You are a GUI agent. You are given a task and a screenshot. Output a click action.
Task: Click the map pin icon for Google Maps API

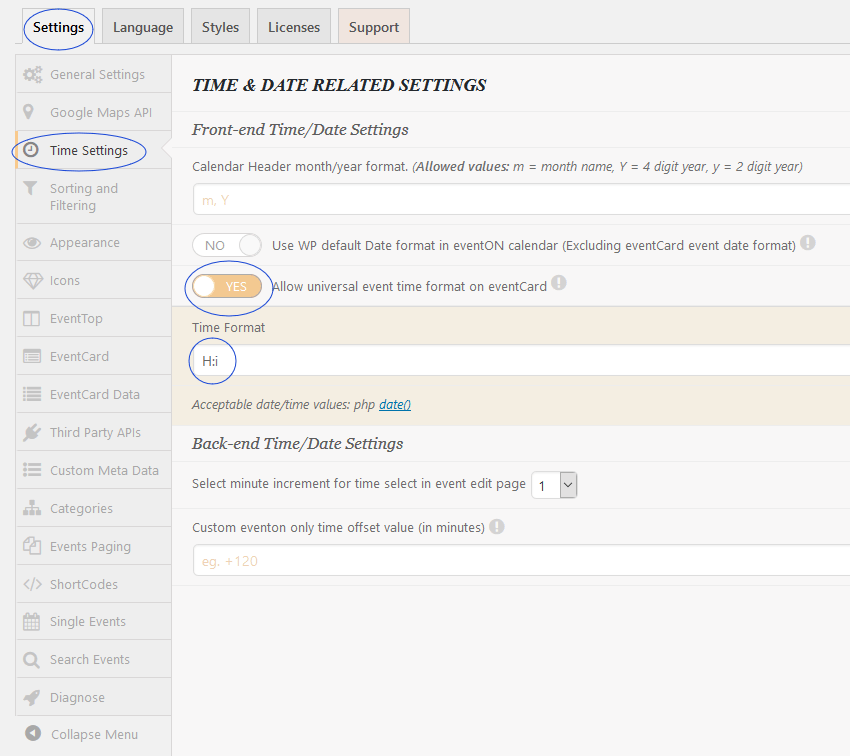pyautogui.click(x=31, y=113)
